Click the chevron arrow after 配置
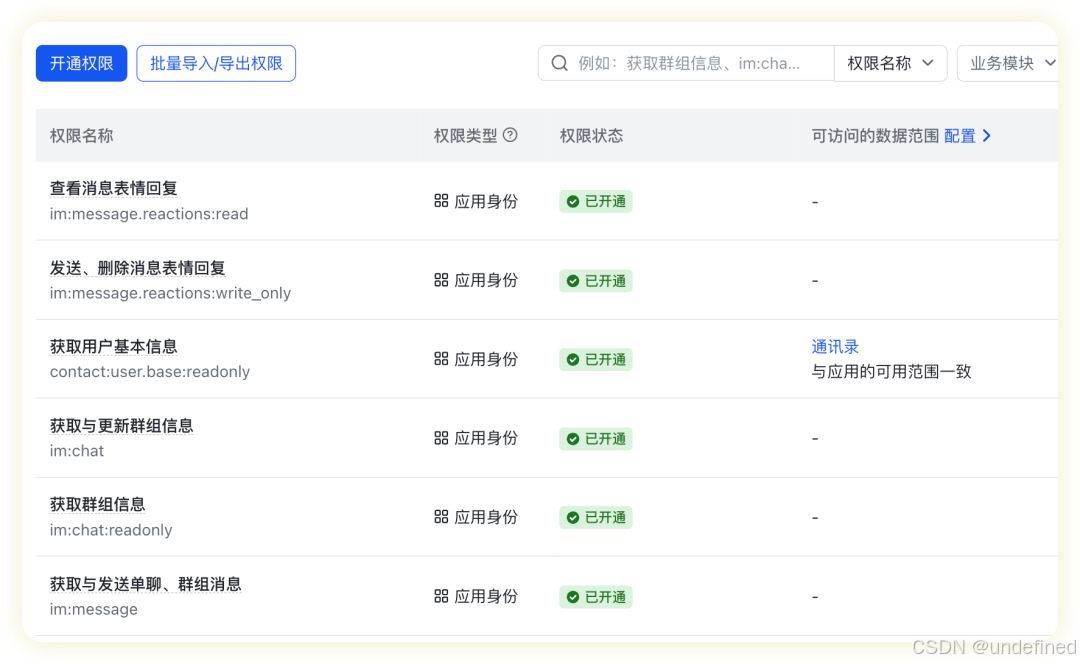 987,135
